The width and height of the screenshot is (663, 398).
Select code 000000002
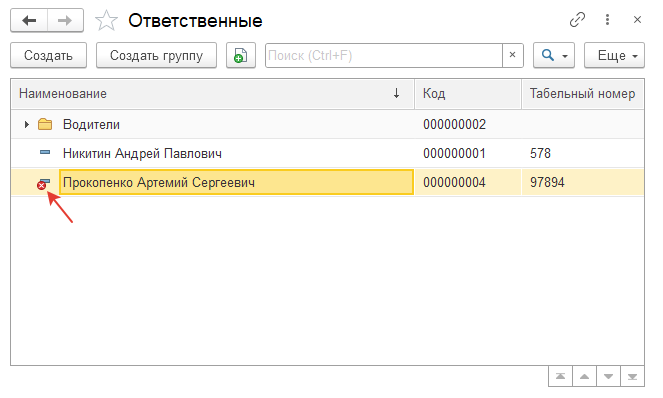pyautogui.click(x=455, y=124)
